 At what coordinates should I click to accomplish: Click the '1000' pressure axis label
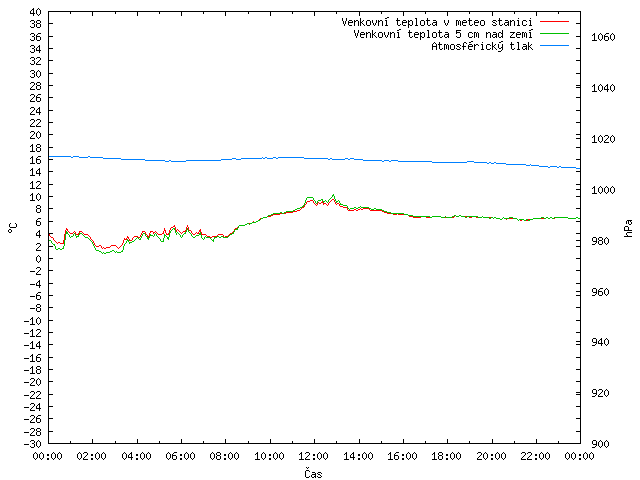[603, 190]
